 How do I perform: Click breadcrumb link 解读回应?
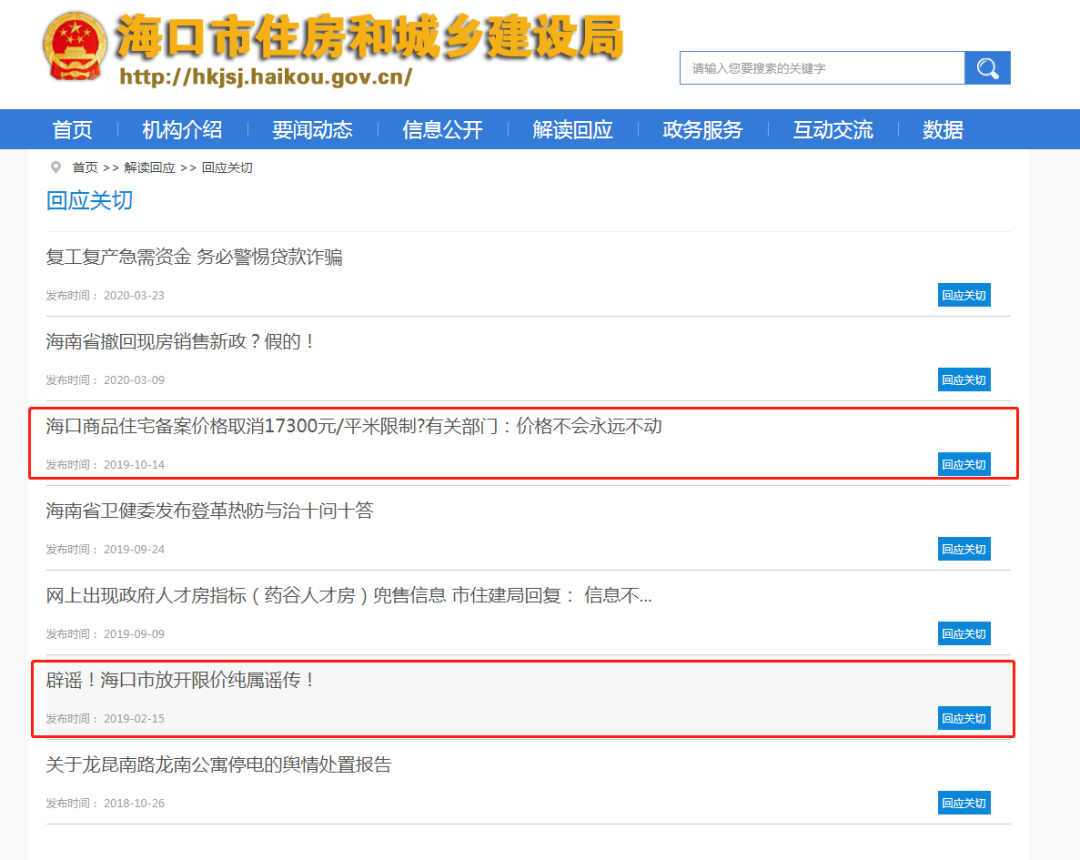149,168
